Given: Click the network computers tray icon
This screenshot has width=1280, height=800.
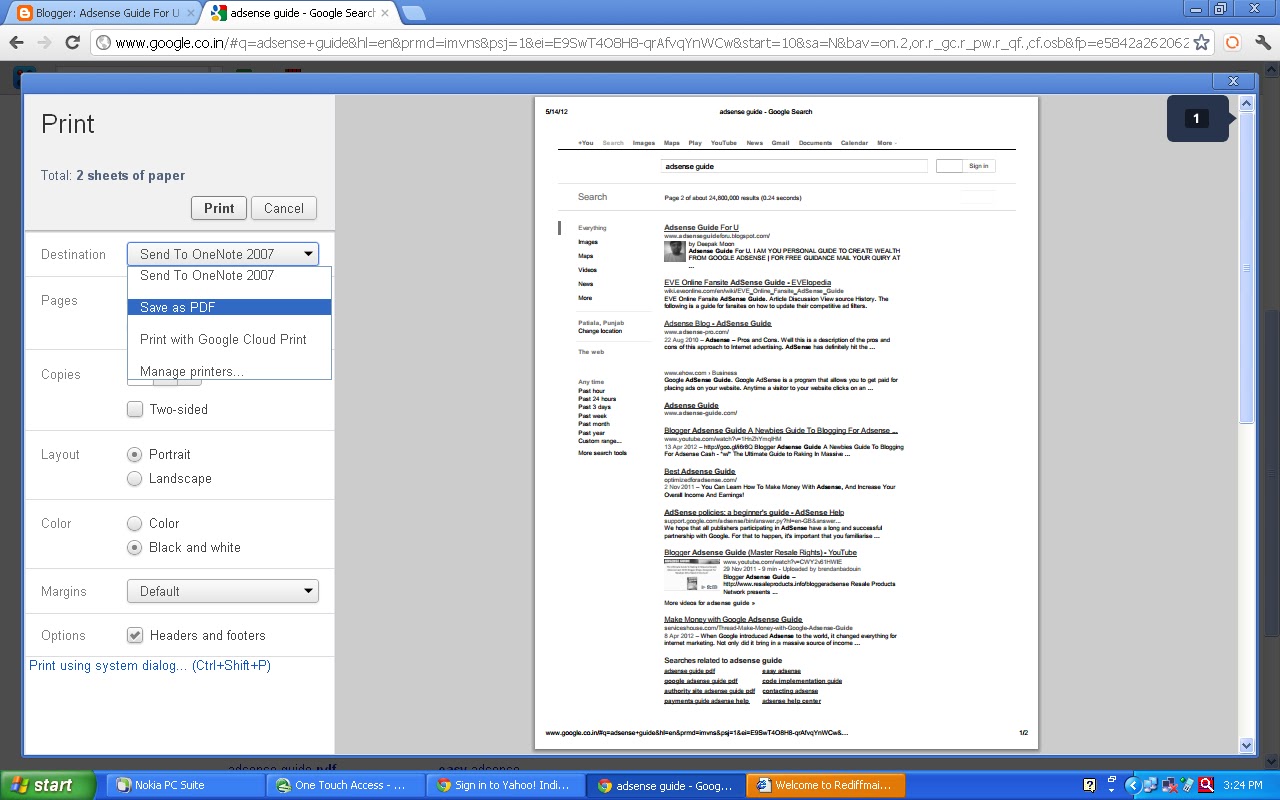Looking at the screenshot, I should (x=1151, y=785).
